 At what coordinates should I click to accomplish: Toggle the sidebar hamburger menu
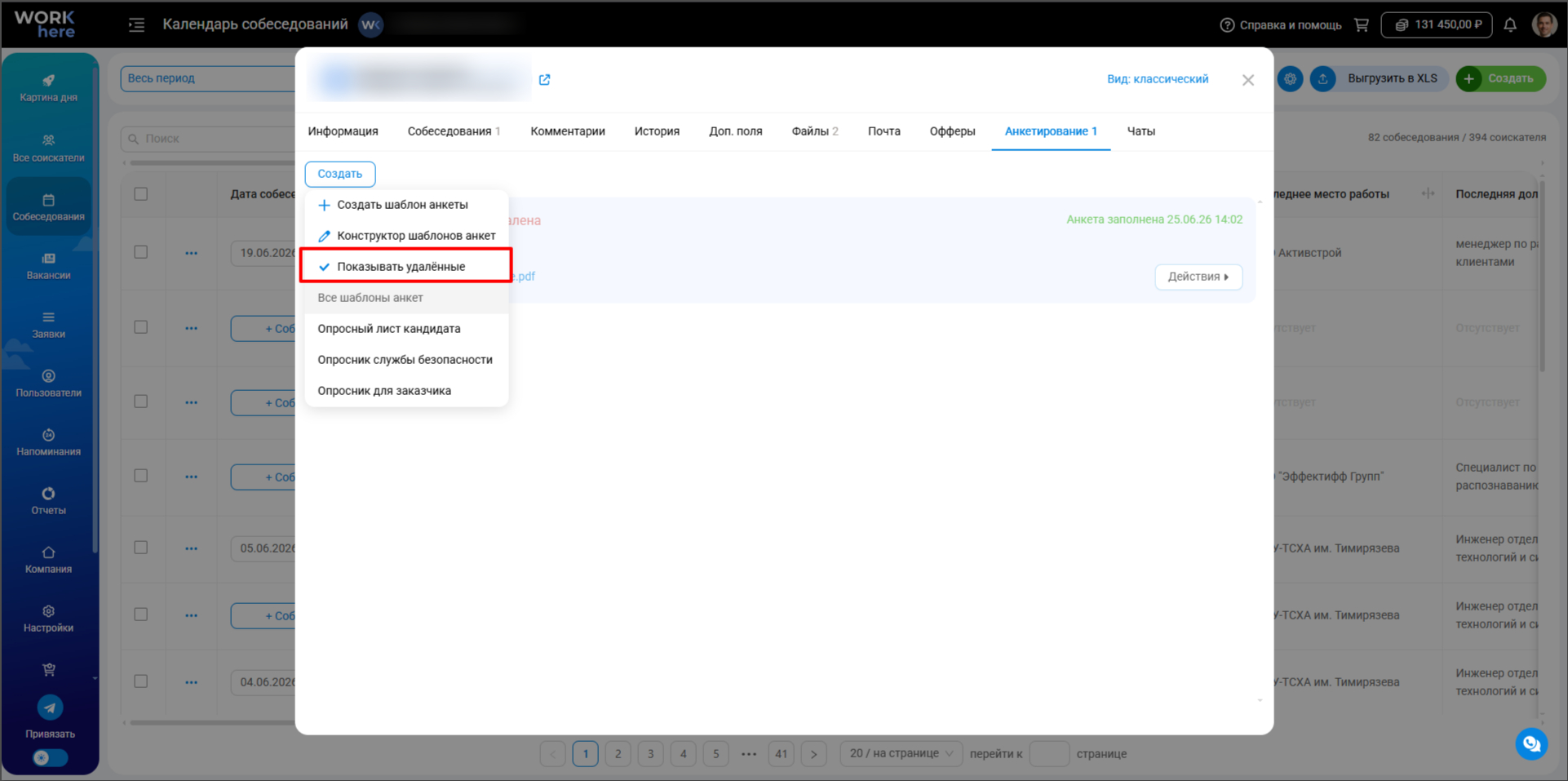[136, 24]
